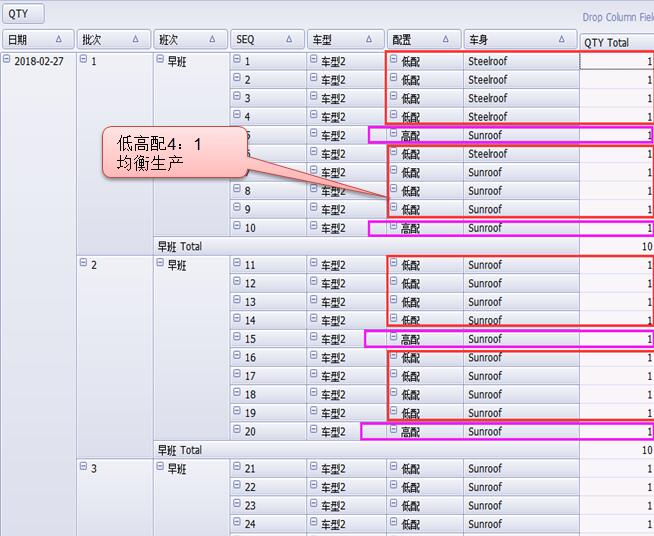The height and width of the screenshot is (536, 654).
Task: Collapse batch 1 group
Action: point(84,60)
